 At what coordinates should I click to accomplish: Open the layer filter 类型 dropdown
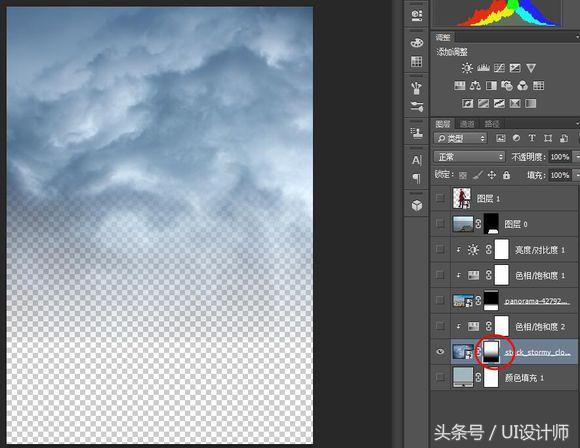pos(461,138)
